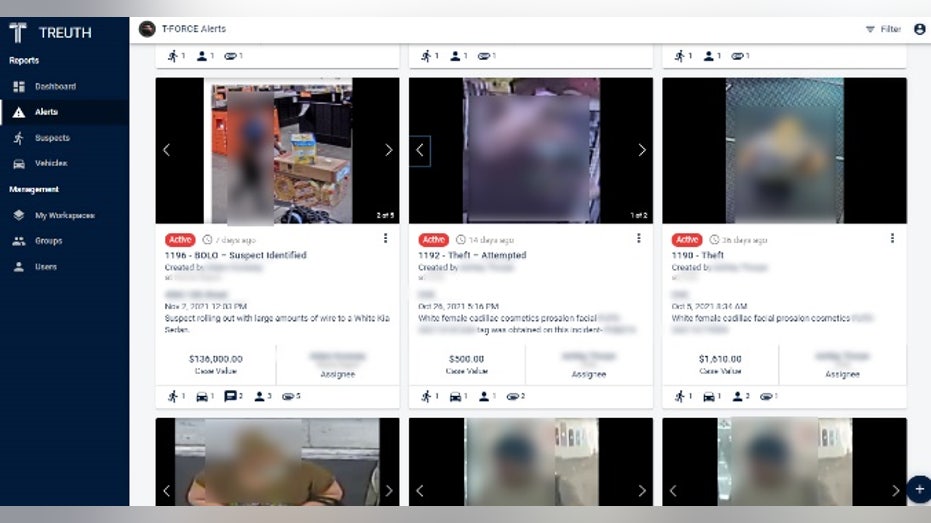Click views eye icon on alert 1192
Viewport: 931px width, 523px height.
click(x=515, y=397)
